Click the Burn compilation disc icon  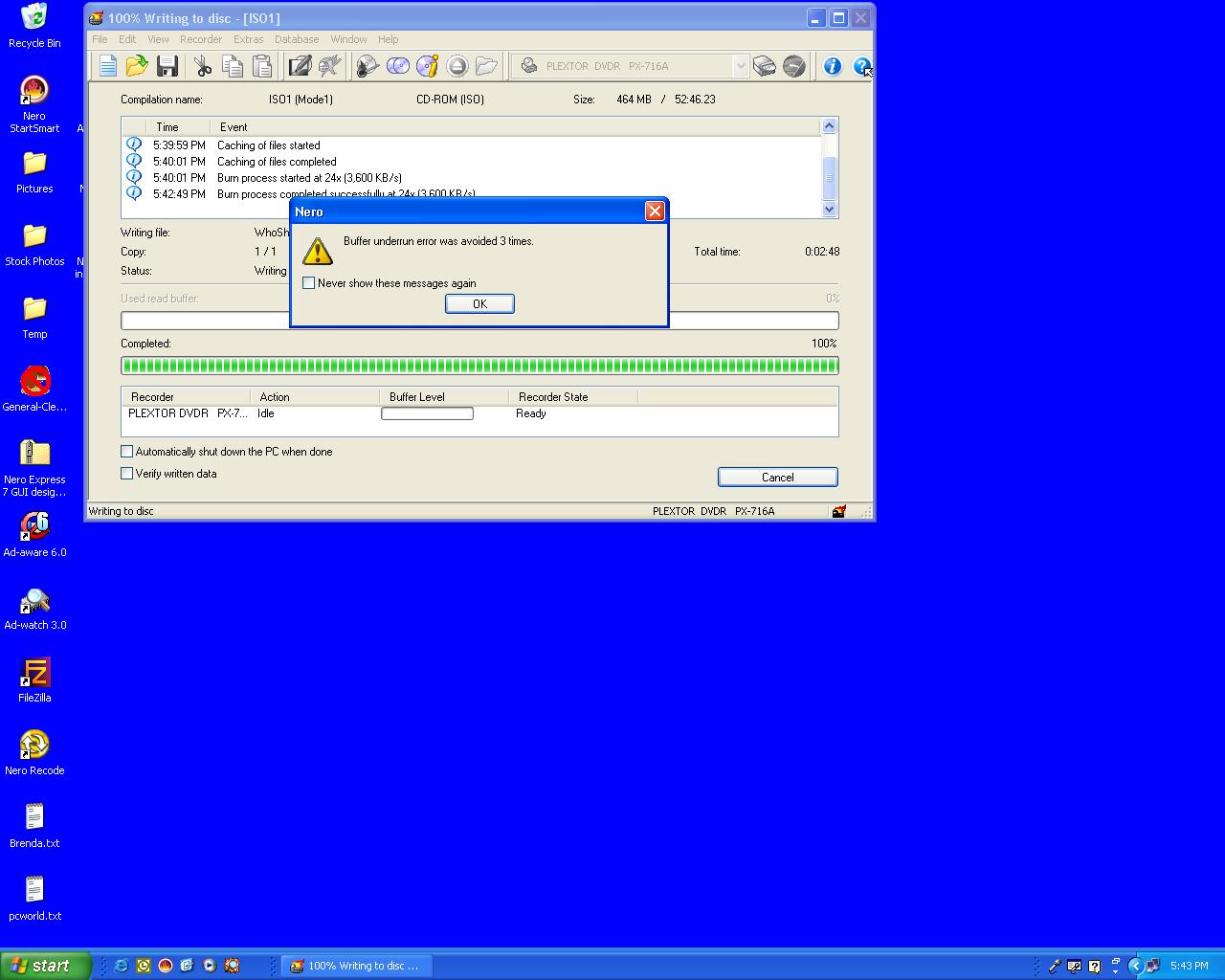(367, 66)
